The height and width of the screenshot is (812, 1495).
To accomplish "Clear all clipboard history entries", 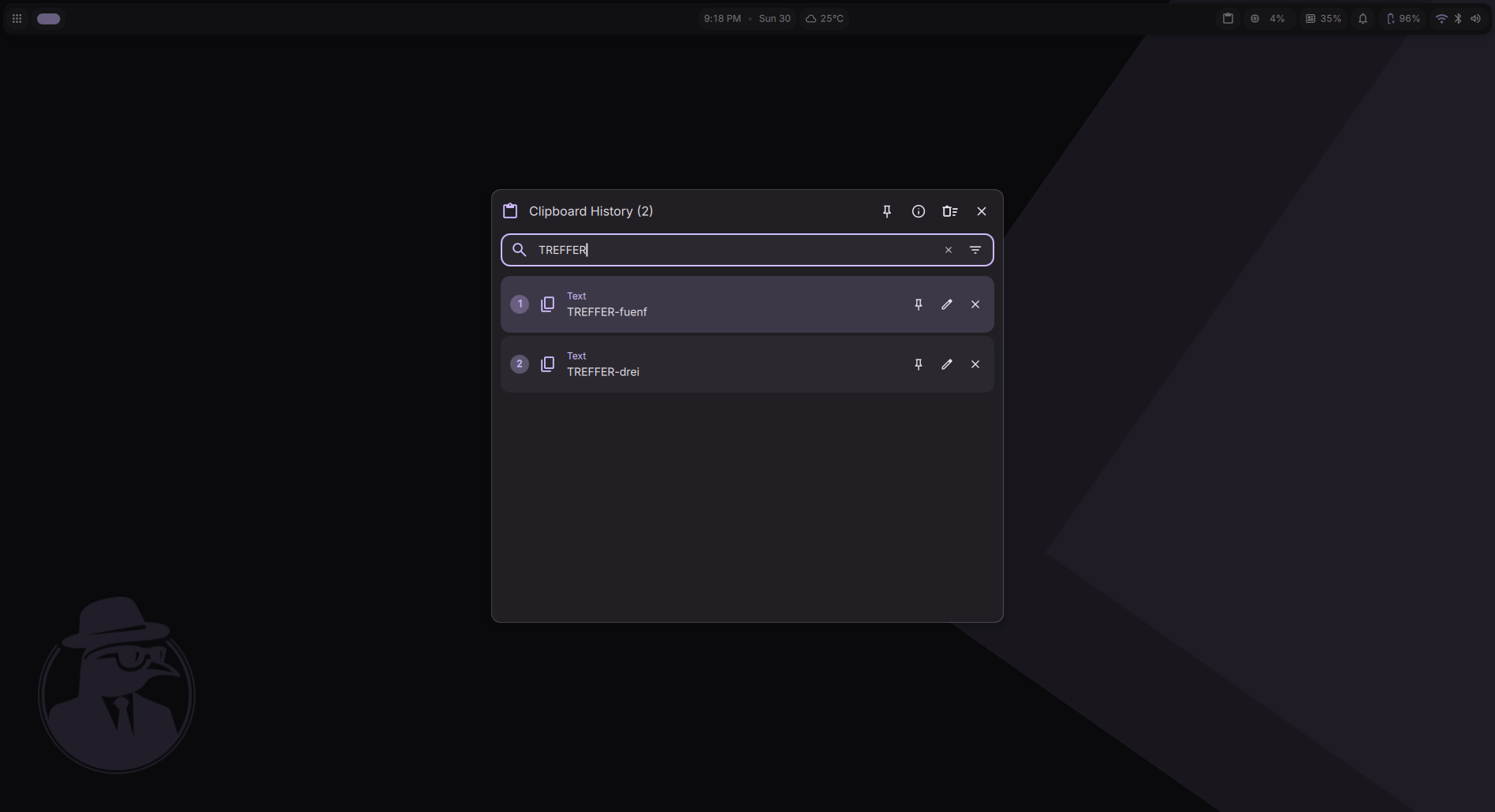I will click(950, 211).
